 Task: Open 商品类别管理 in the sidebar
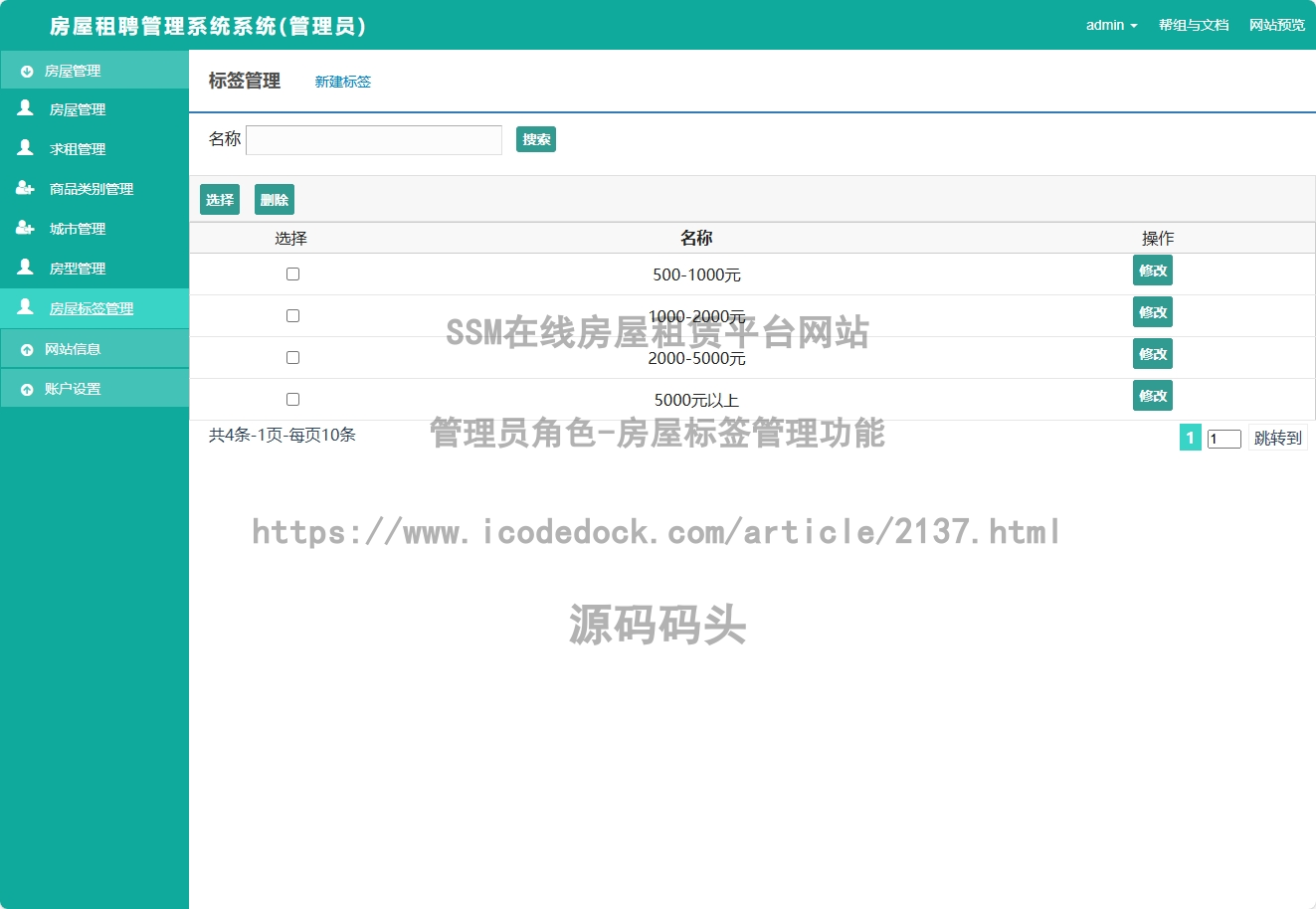pyautogui.click(x=94, y=189)
